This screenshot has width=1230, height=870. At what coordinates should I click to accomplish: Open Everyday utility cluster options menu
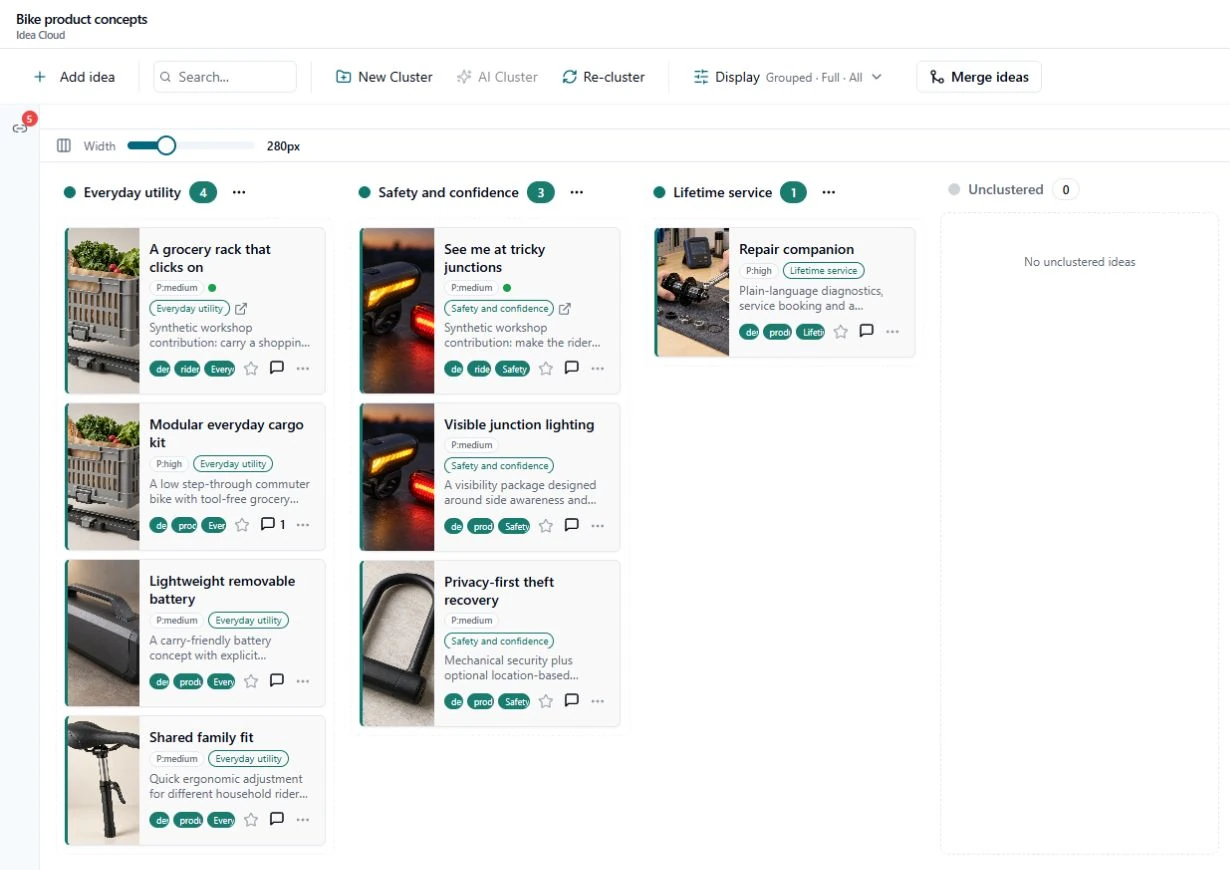point(239,192)
